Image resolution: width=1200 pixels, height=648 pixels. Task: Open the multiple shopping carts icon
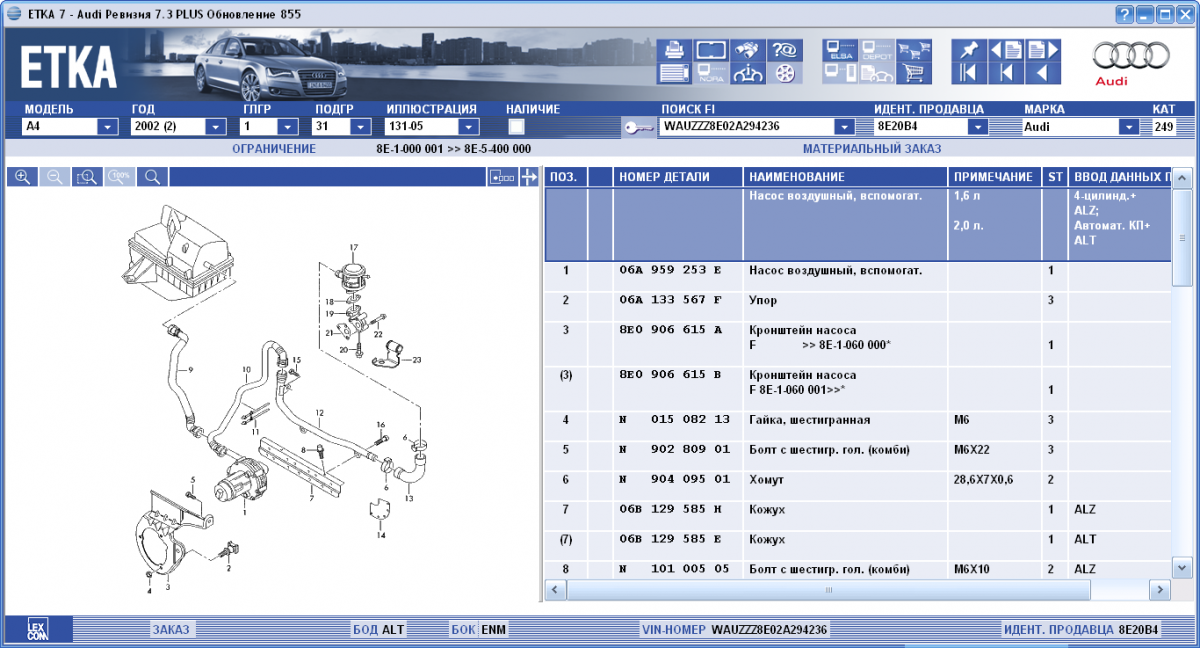(x=914, y=50)
